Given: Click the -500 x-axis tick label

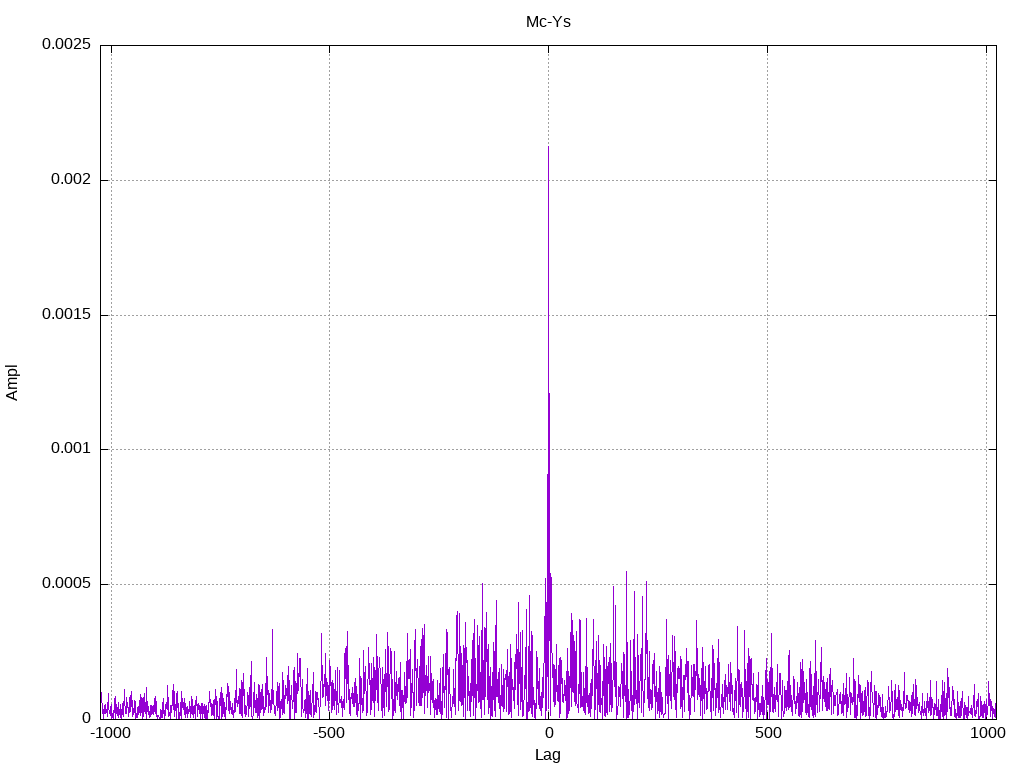Looking at the screenshot, I should 328,733.
